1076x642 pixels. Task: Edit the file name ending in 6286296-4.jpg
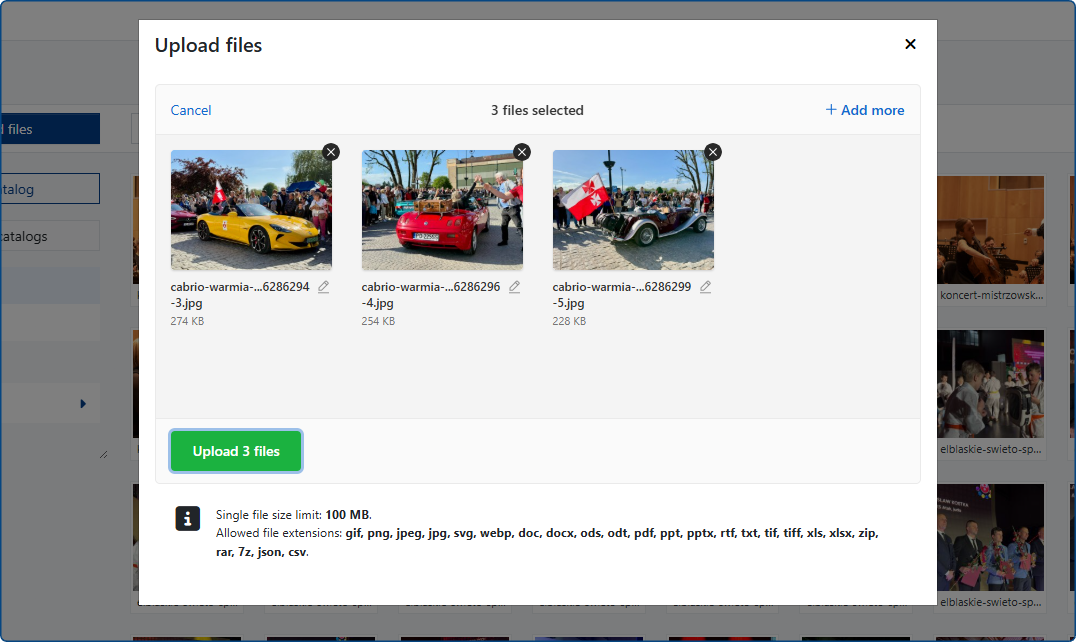pos(514,287)
